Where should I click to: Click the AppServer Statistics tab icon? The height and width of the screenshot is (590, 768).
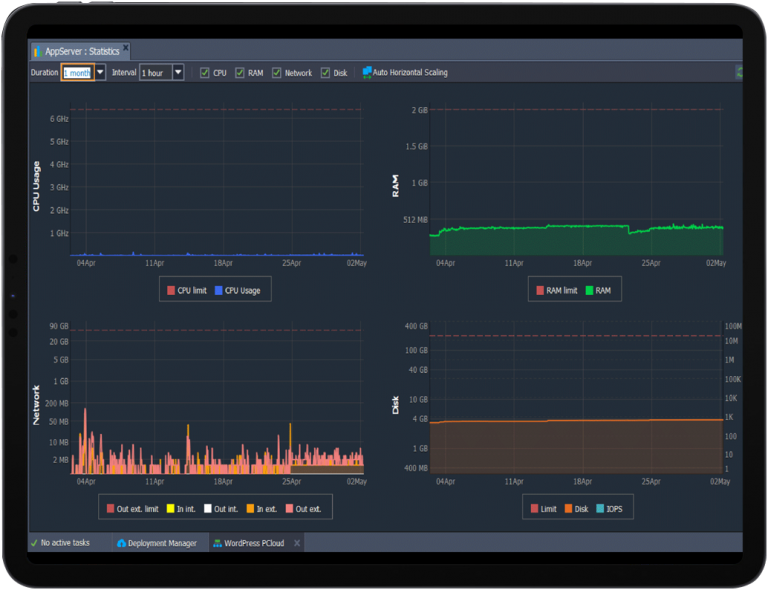click(x=38, y=51)
